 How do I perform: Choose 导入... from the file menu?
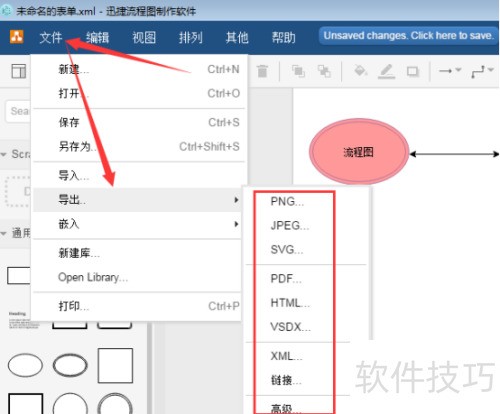click(x=139, y=175)
